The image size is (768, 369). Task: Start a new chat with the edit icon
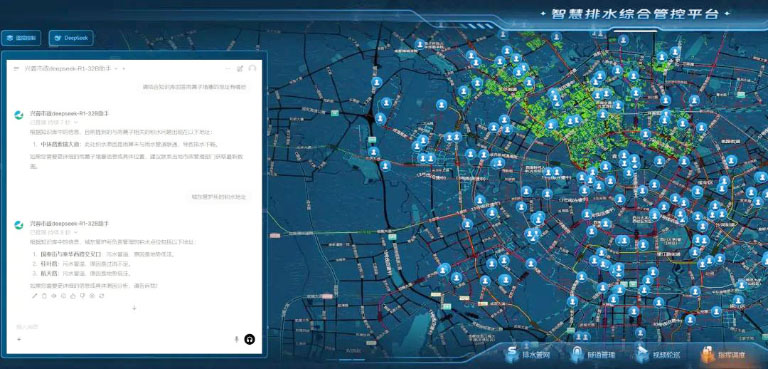point(240,69)
